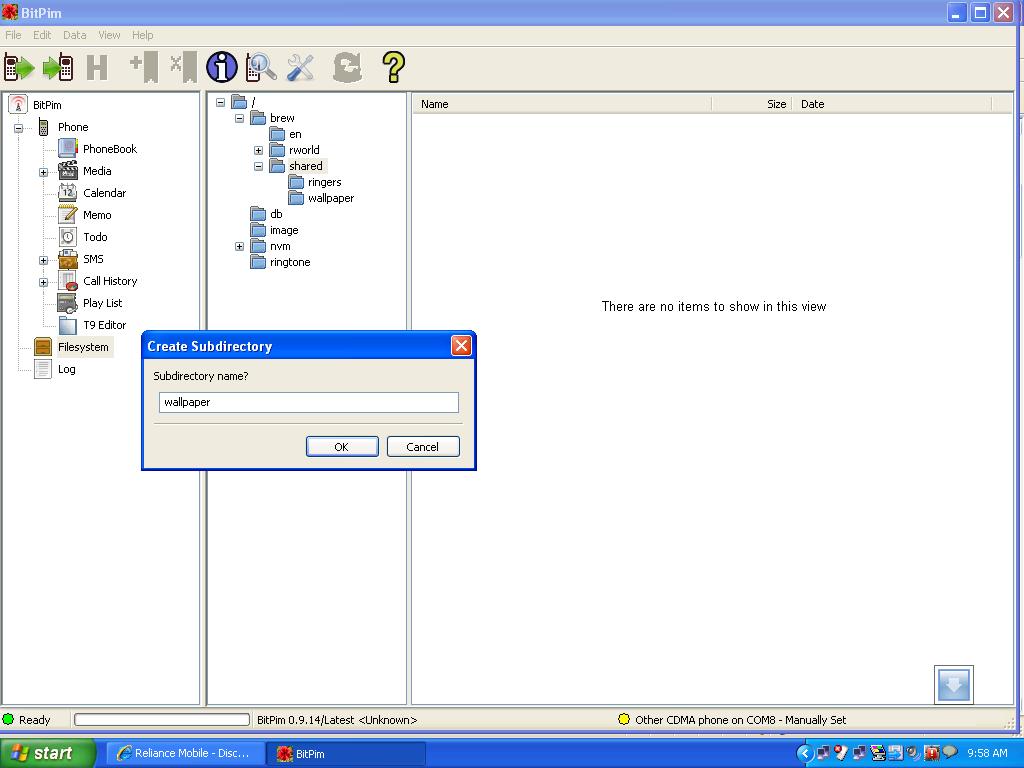Sort file list by Date column

coord(892,104)
